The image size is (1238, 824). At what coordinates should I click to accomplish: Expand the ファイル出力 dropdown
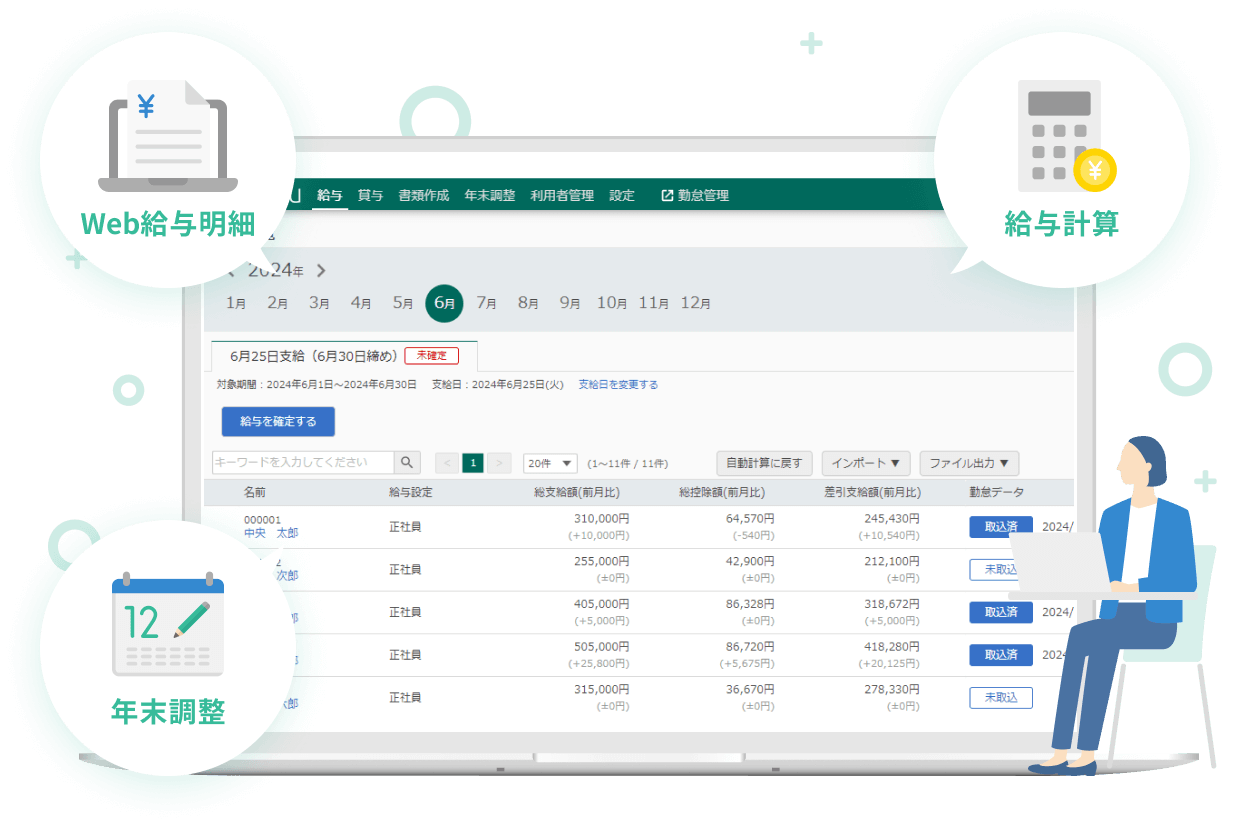click(x=969, y=464)
